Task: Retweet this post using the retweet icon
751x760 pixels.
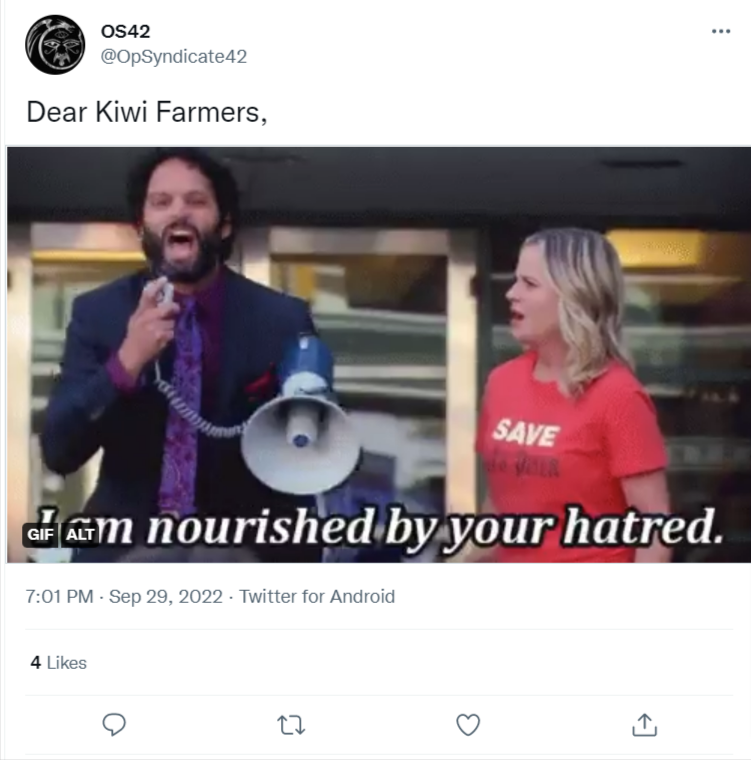Action: (x=291, y=725)
